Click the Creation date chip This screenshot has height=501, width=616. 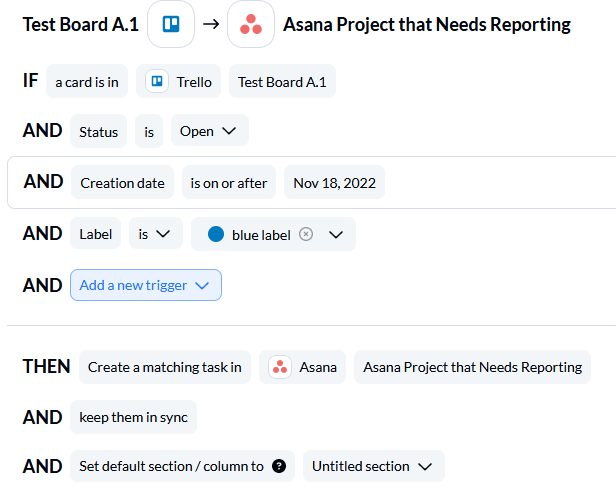point(122,183)
